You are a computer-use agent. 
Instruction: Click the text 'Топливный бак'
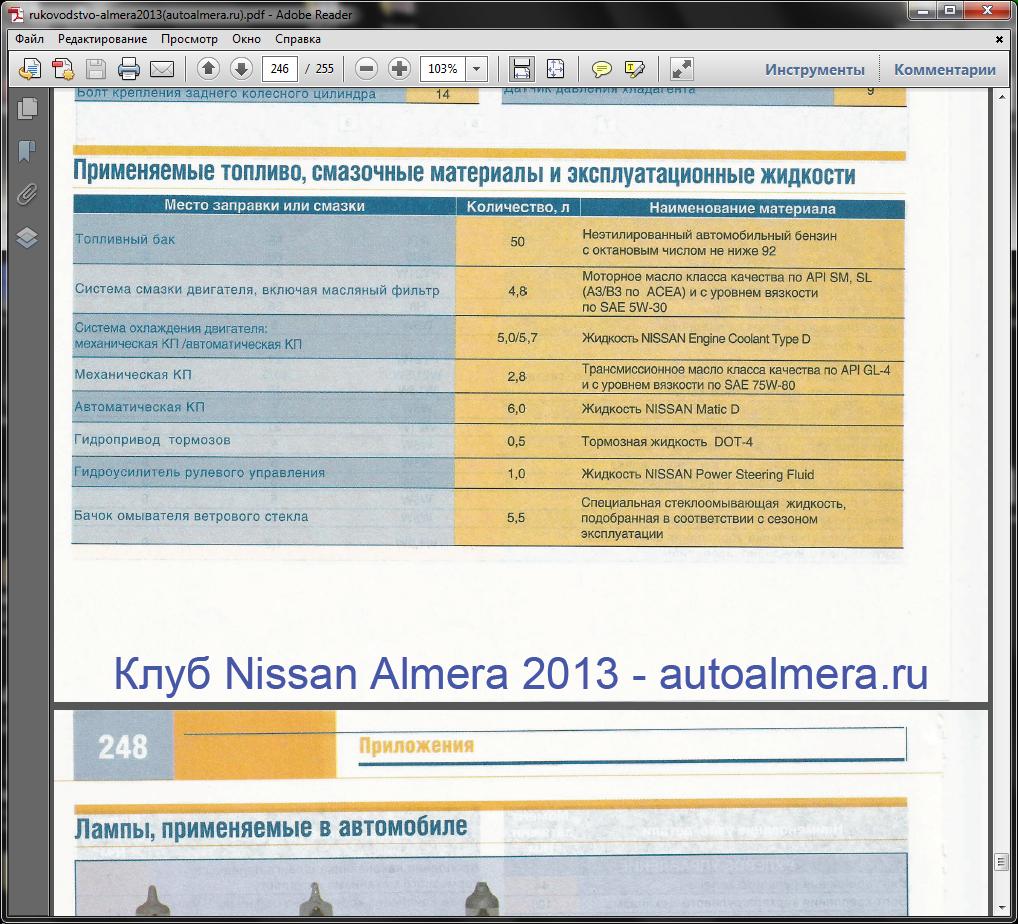(x=125, y=239)
